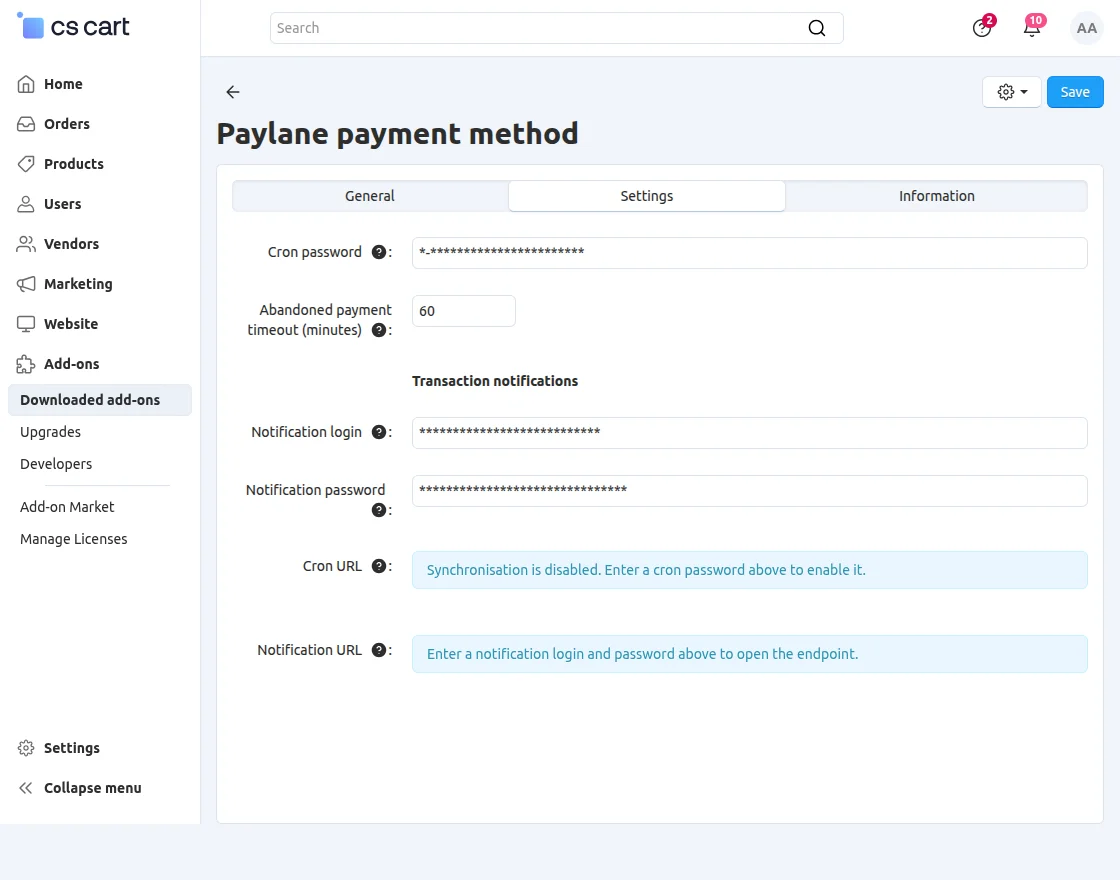Image resolution: width=1120 pixels, height=880 pixels.
Task: Click Collapse menu label
Action: pyautogui.click(x=93, y=788)
